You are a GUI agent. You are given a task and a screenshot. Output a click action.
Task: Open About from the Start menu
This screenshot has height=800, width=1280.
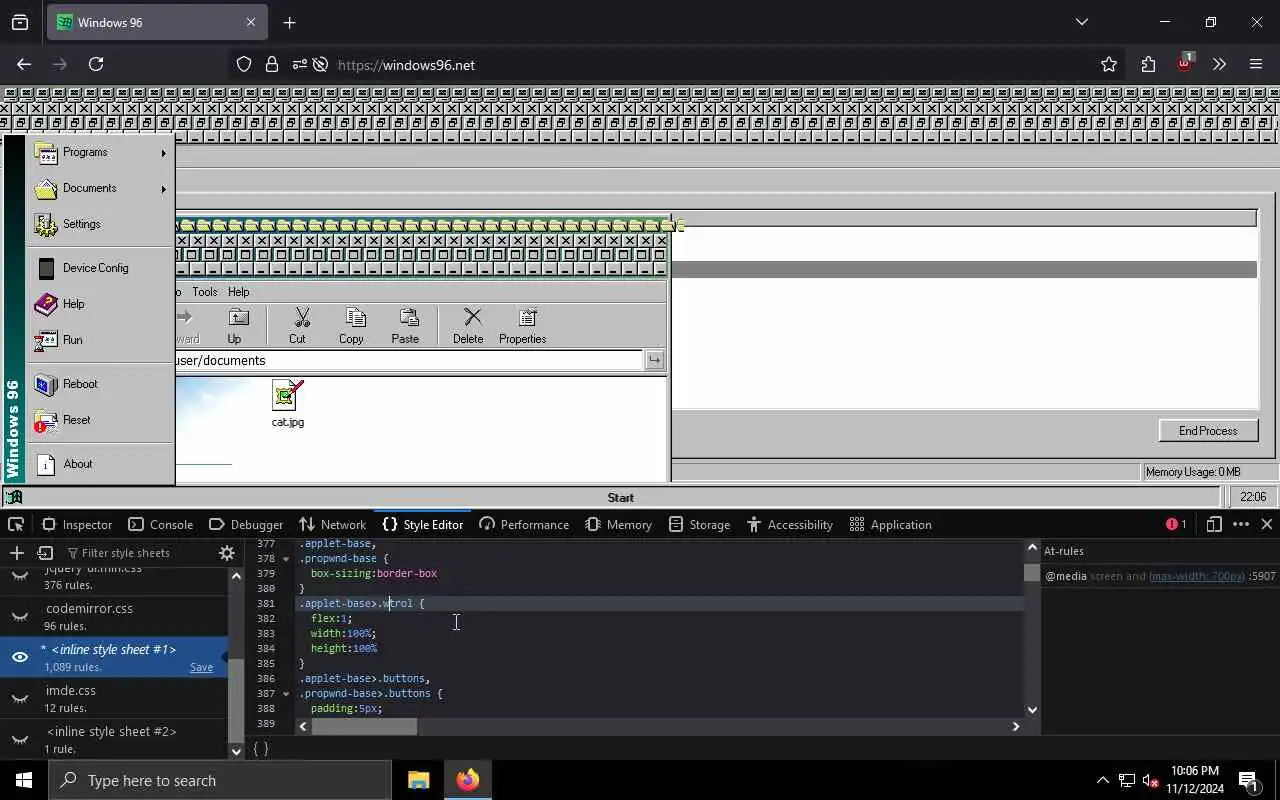click(x=100, y=464)
